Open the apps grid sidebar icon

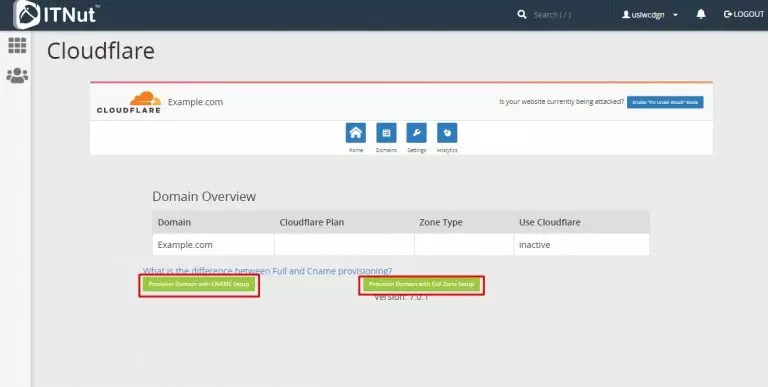coord(17,46)
